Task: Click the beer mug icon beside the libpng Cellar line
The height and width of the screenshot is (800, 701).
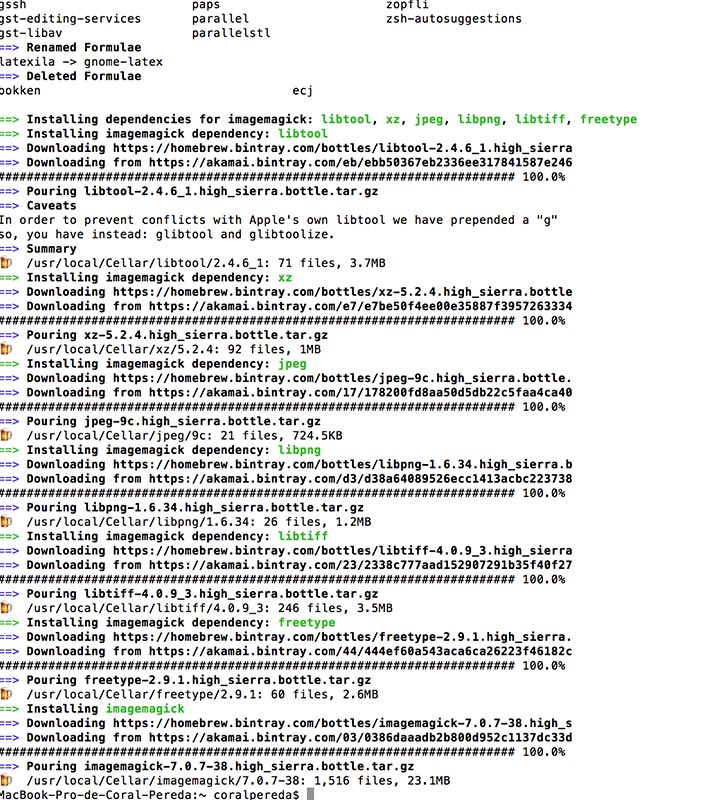Action: 6,521
